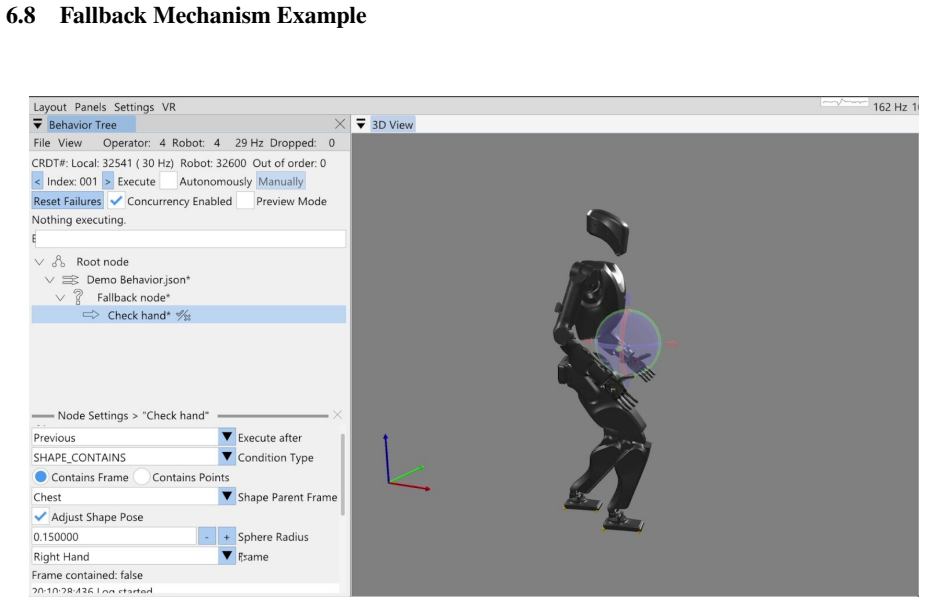Select the 3D View panel tab

[392, 124]
